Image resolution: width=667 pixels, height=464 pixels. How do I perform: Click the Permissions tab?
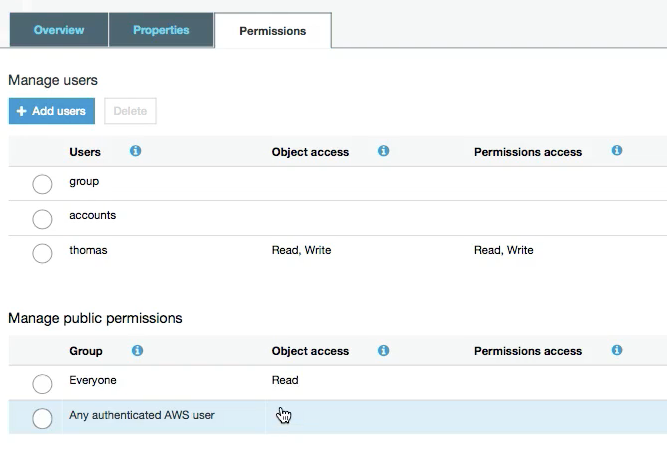tap(272, 31)
